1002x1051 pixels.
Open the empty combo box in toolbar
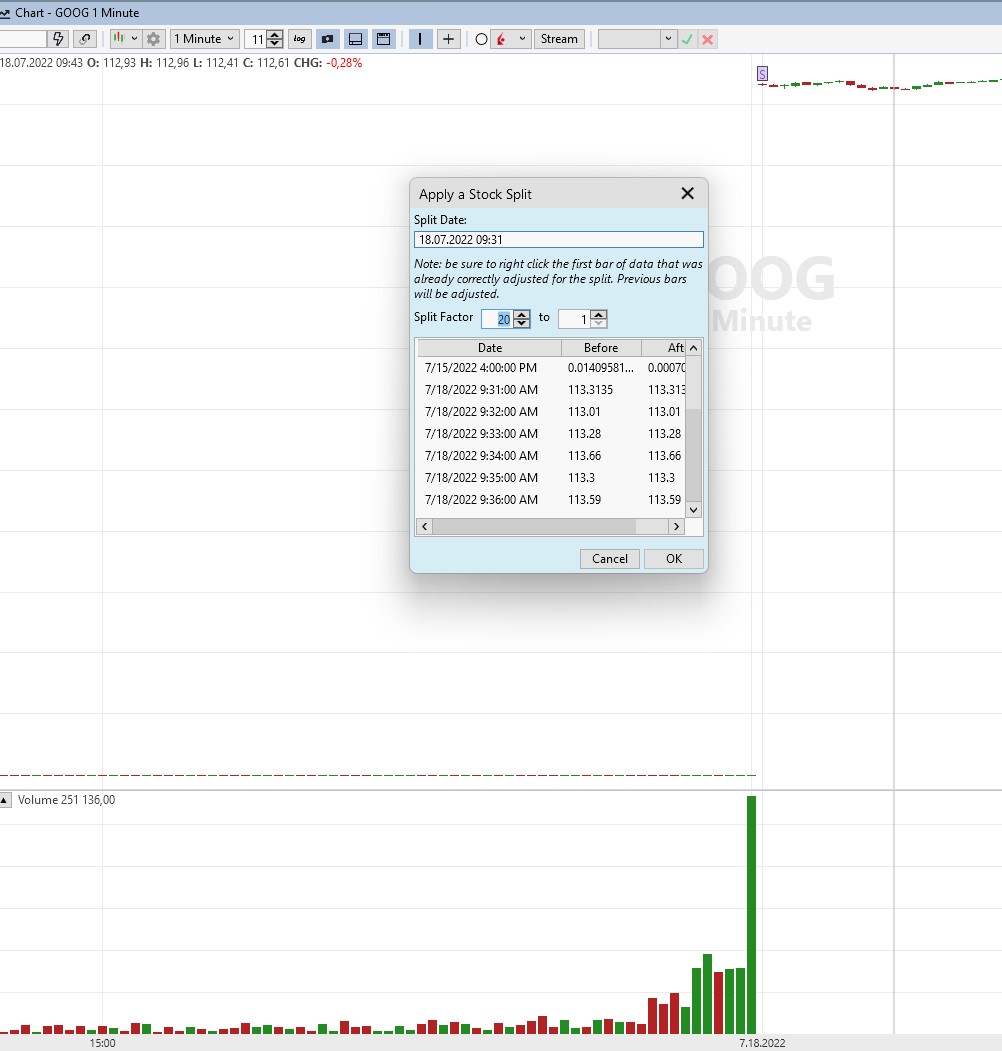(637, 39)
